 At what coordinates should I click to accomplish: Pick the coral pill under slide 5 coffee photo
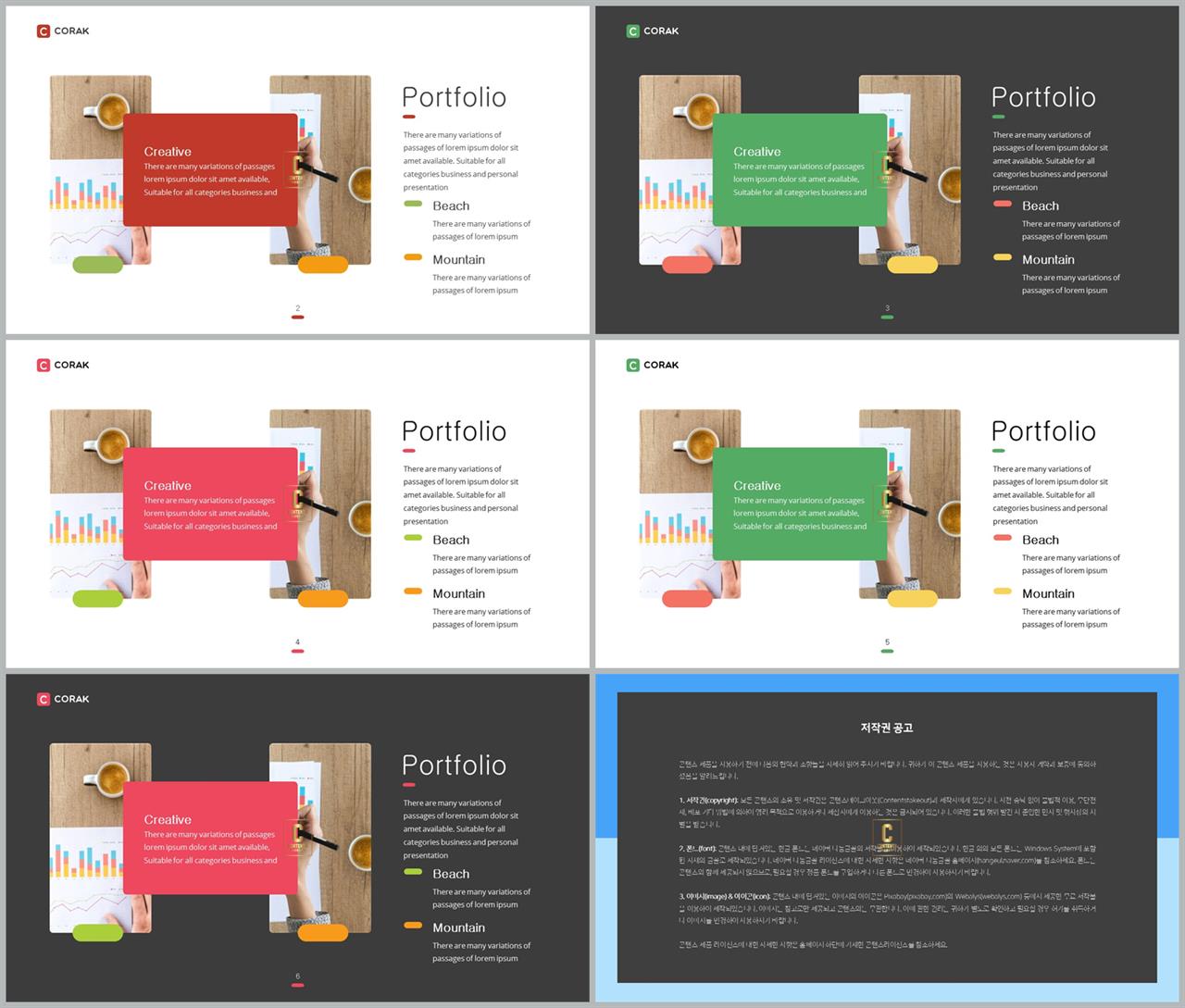tap(688, 599)
